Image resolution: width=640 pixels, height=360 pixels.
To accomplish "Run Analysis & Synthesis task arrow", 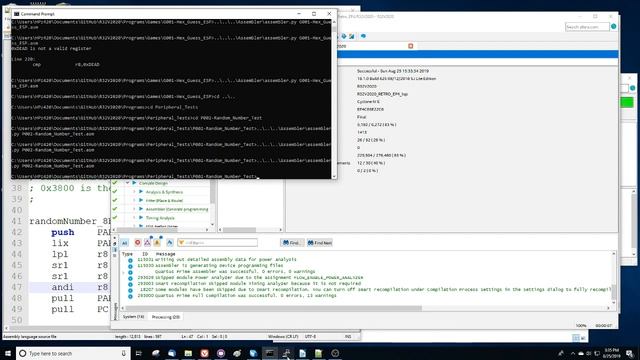I will [x=141, y=192].
